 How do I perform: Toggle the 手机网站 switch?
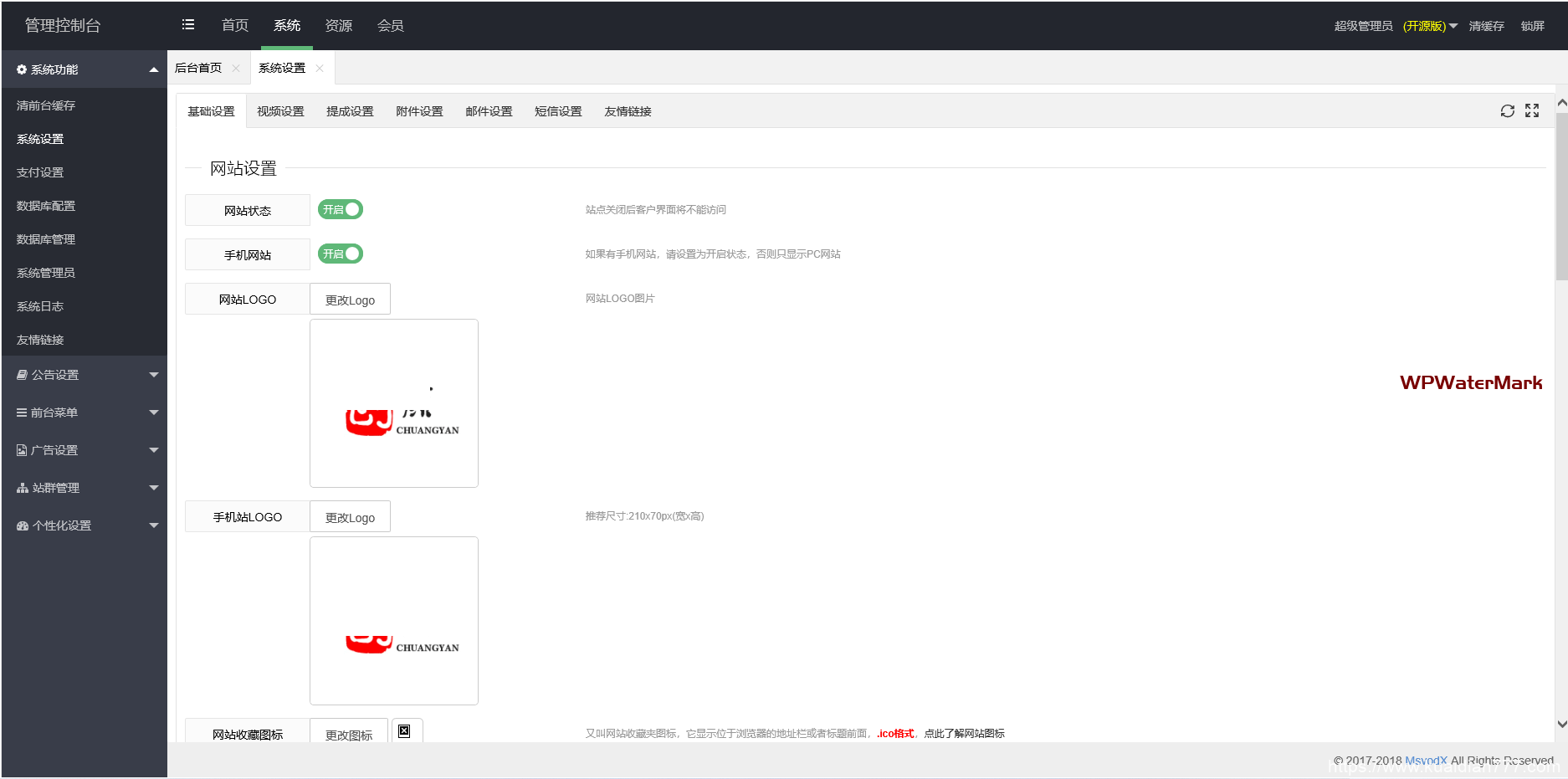(x=341, y=254)
